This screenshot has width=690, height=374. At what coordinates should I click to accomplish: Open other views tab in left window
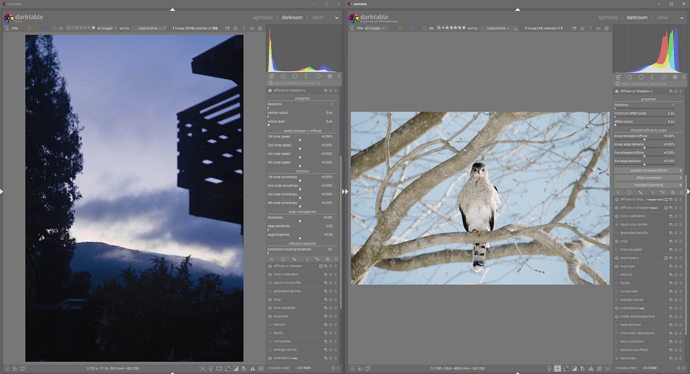tap(318, 18)
